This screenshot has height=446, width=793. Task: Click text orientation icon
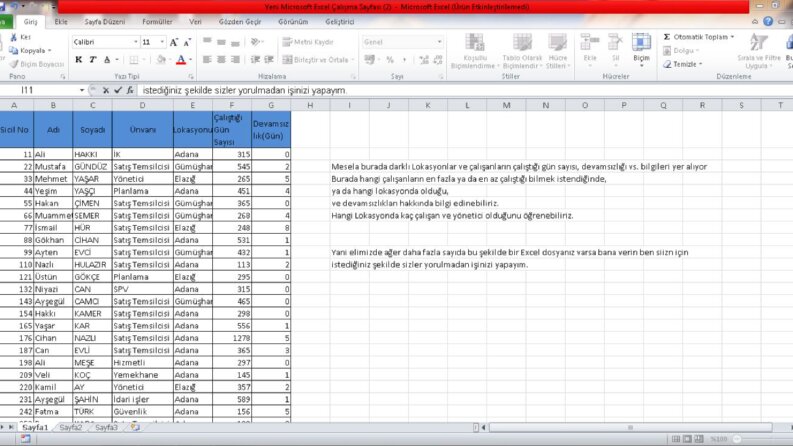[x=256, y=41]
